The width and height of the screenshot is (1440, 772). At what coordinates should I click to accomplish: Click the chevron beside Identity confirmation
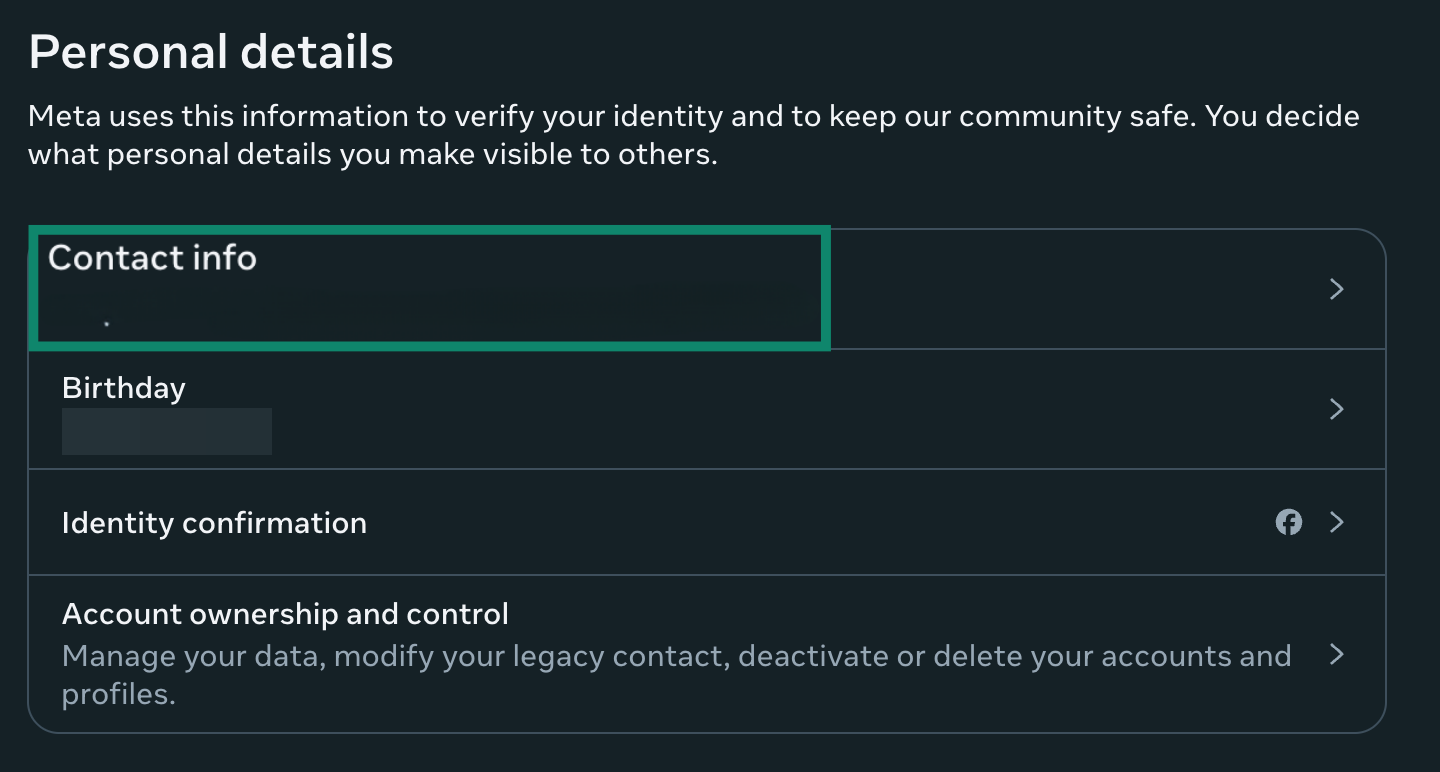(x=1337, y=522)
